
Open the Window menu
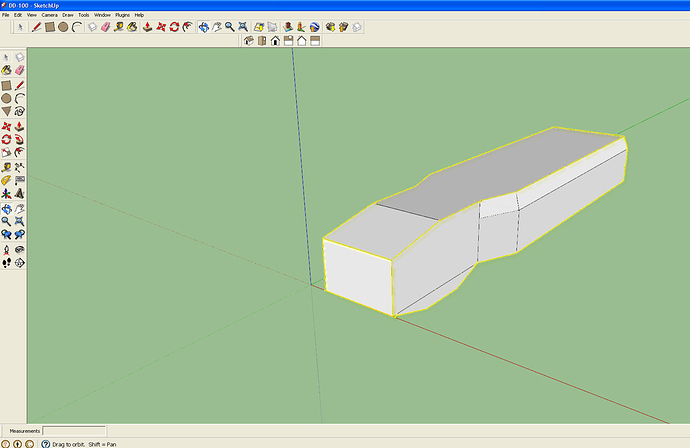(x=102, y=15)
